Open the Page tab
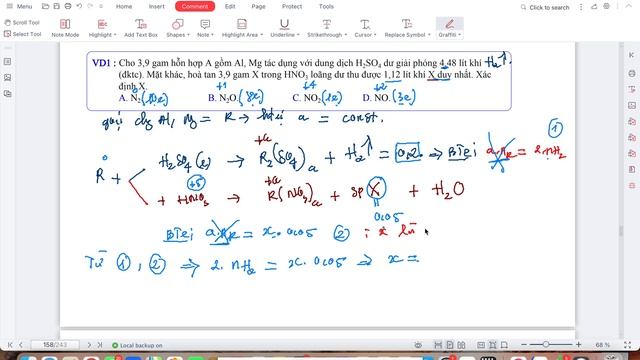The height and width of the screenshot is (360, 640). tap(258, 7)
